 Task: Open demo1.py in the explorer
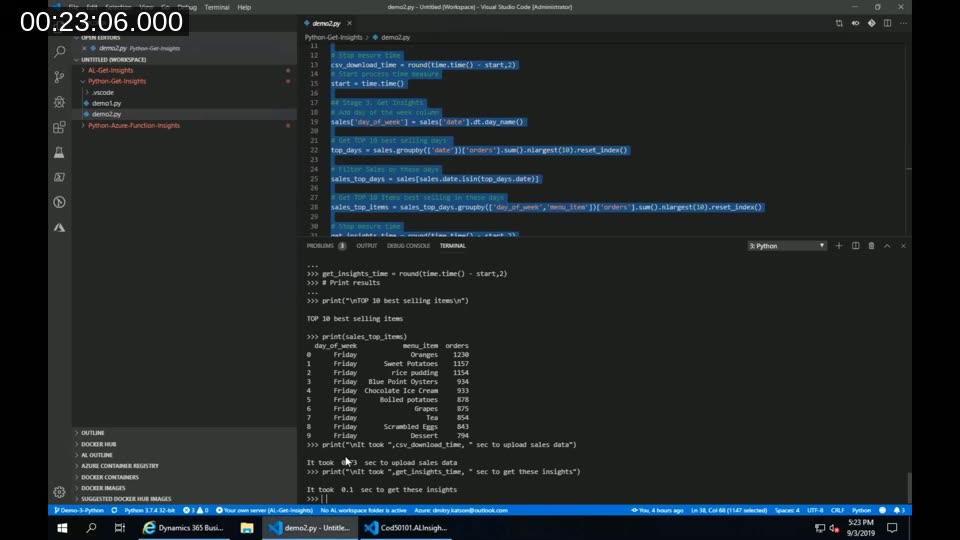(x=107, y=103)
